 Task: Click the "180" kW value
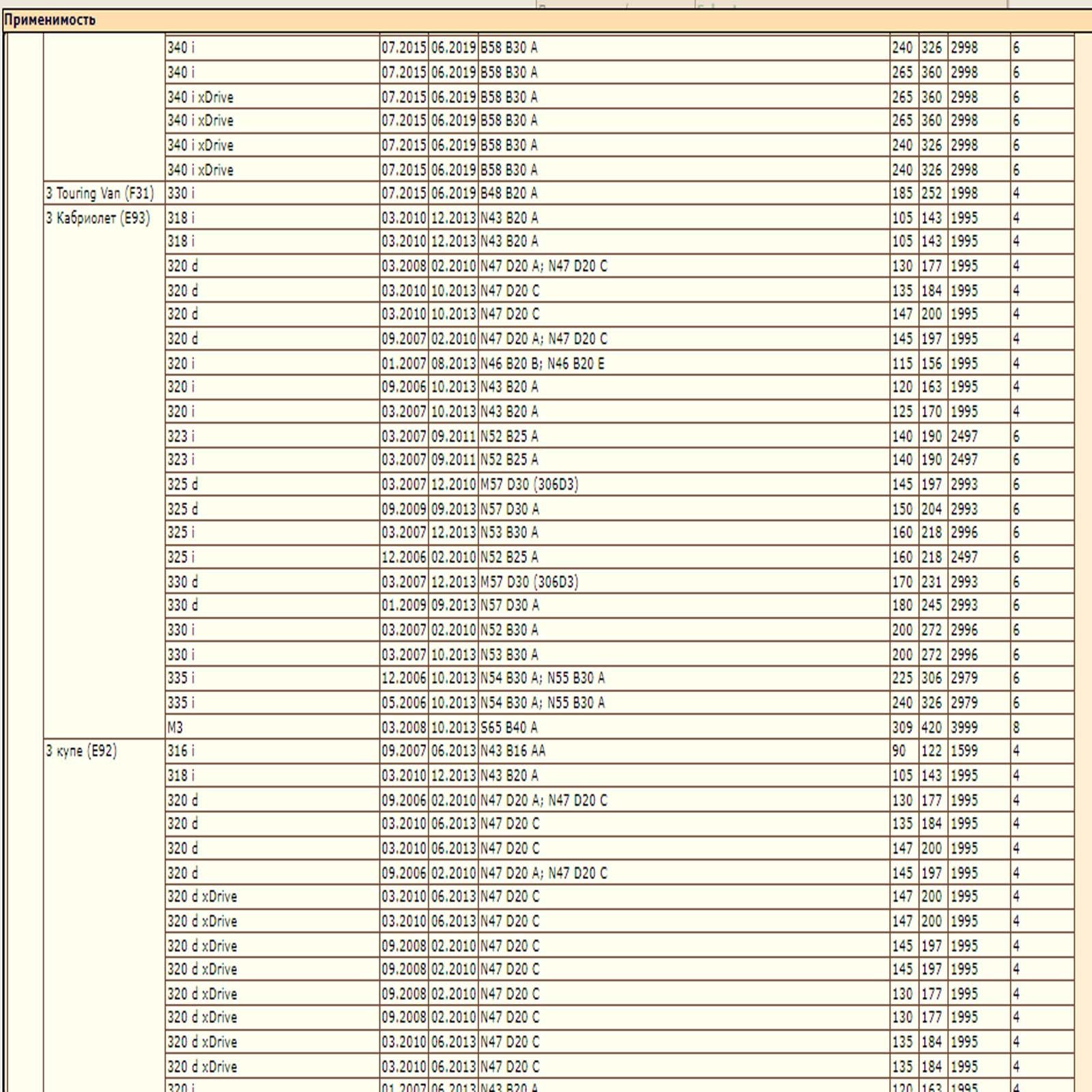pyautogui.click(x=902, y=605)
